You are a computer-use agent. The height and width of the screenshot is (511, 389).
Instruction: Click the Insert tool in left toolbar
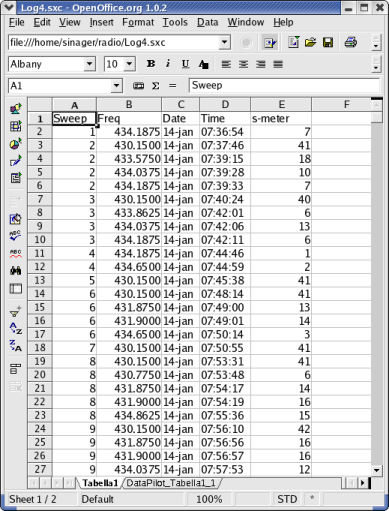point(16,109)
